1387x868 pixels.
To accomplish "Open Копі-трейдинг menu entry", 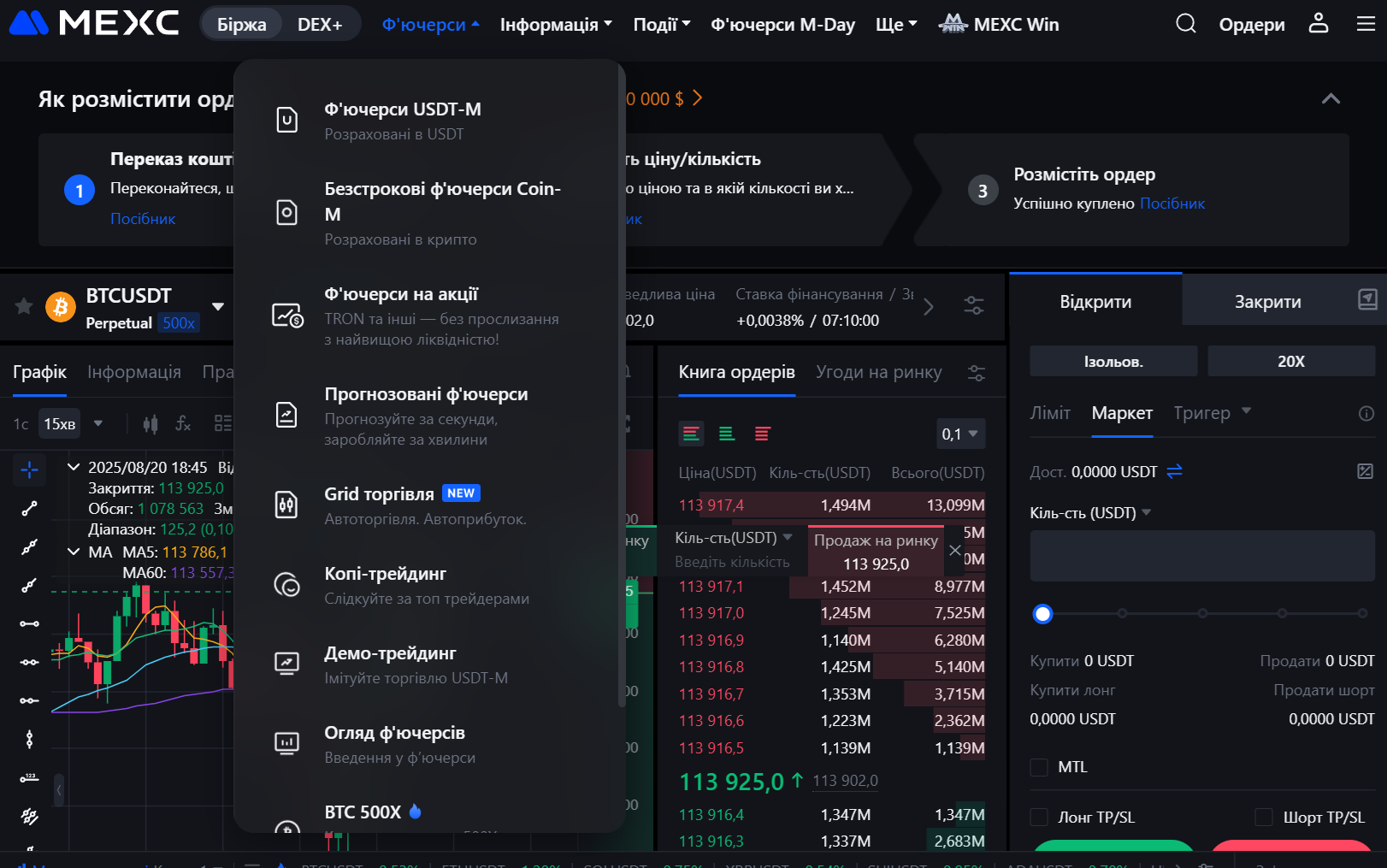I will point(429,585).
